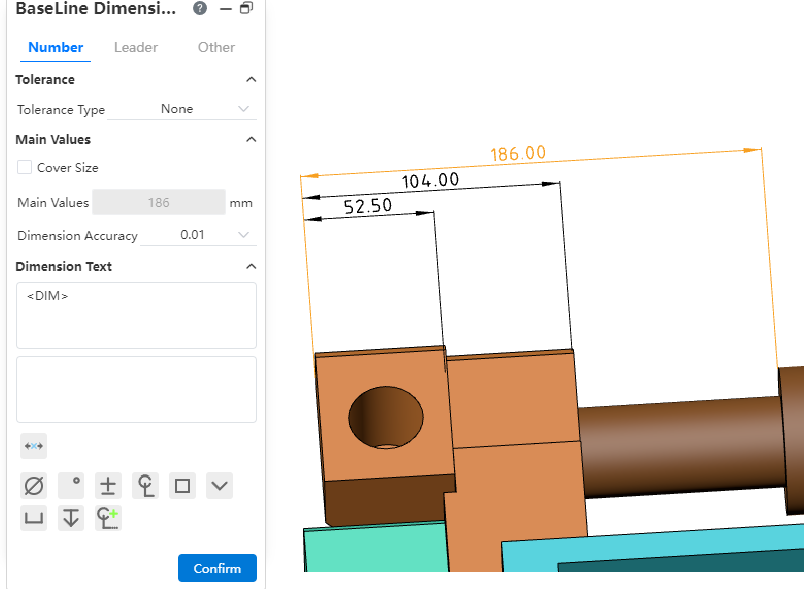Click the center dimension text arrows icon

(34, 446)
